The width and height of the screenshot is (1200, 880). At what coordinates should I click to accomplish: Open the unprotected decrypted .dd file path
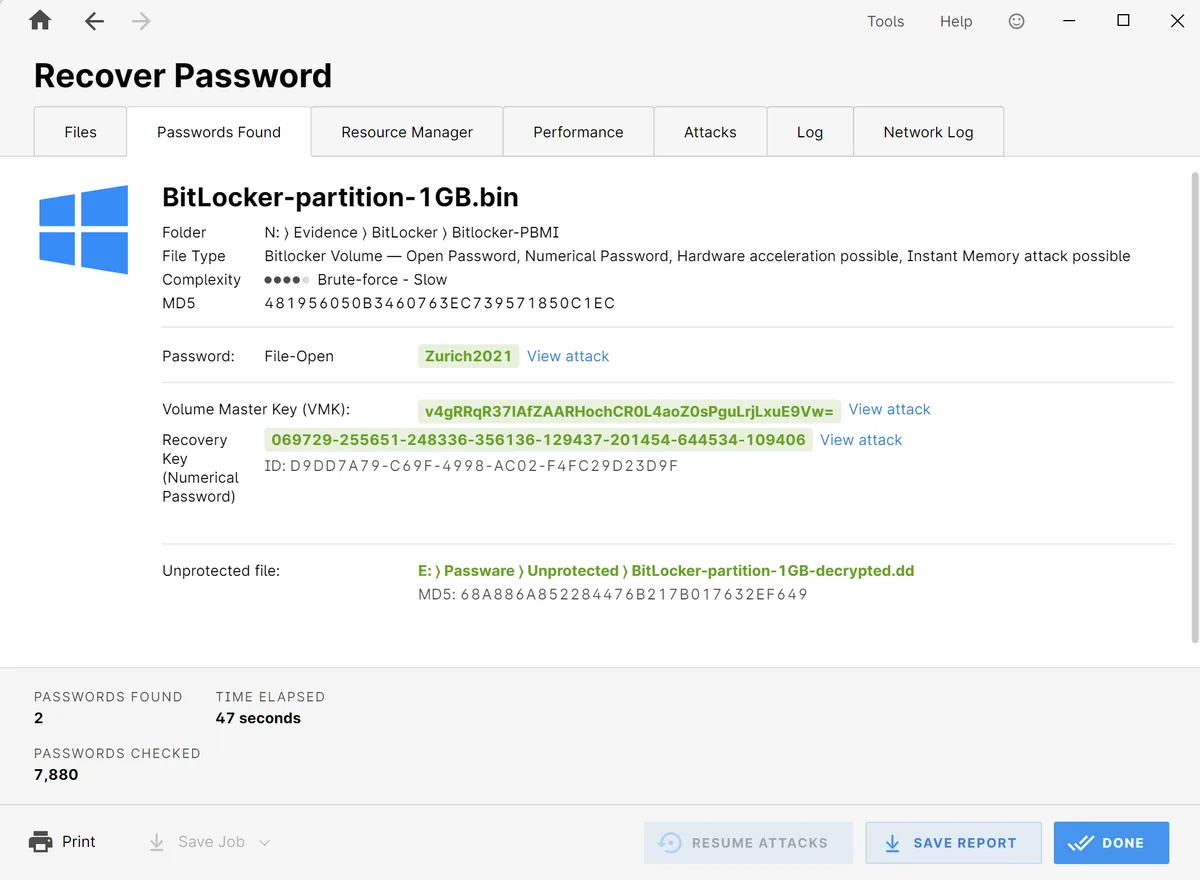(x=666, y=571)
